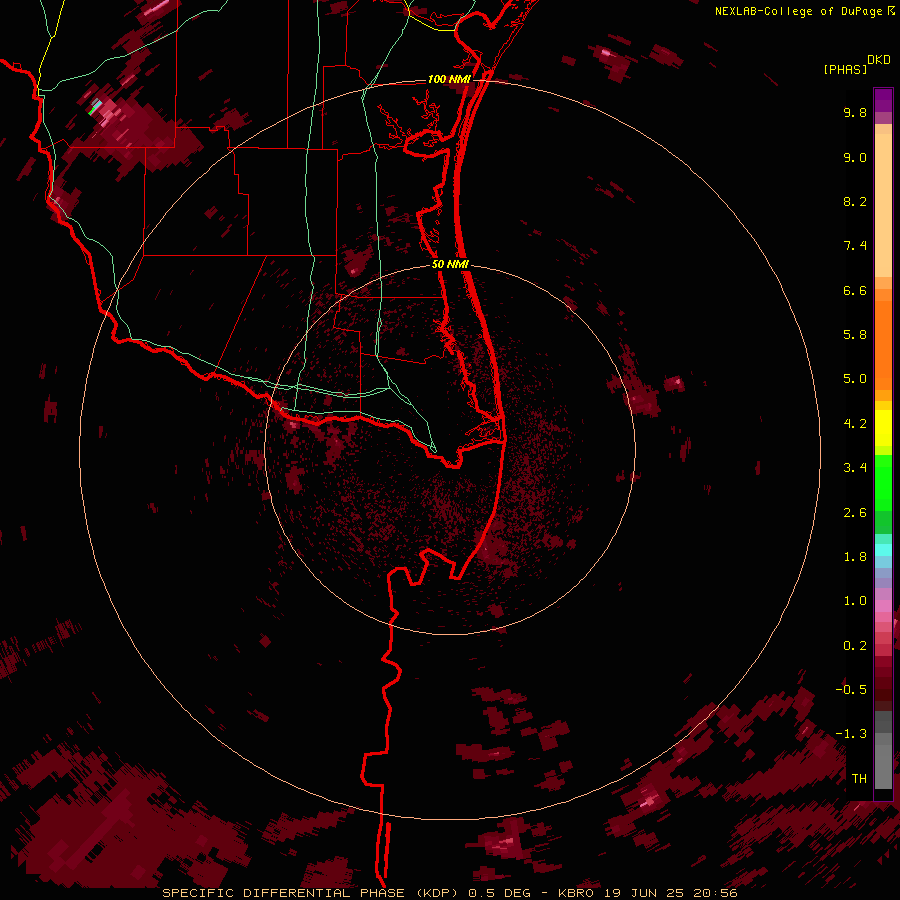Click the 4.2 scale value

(855, 424)
